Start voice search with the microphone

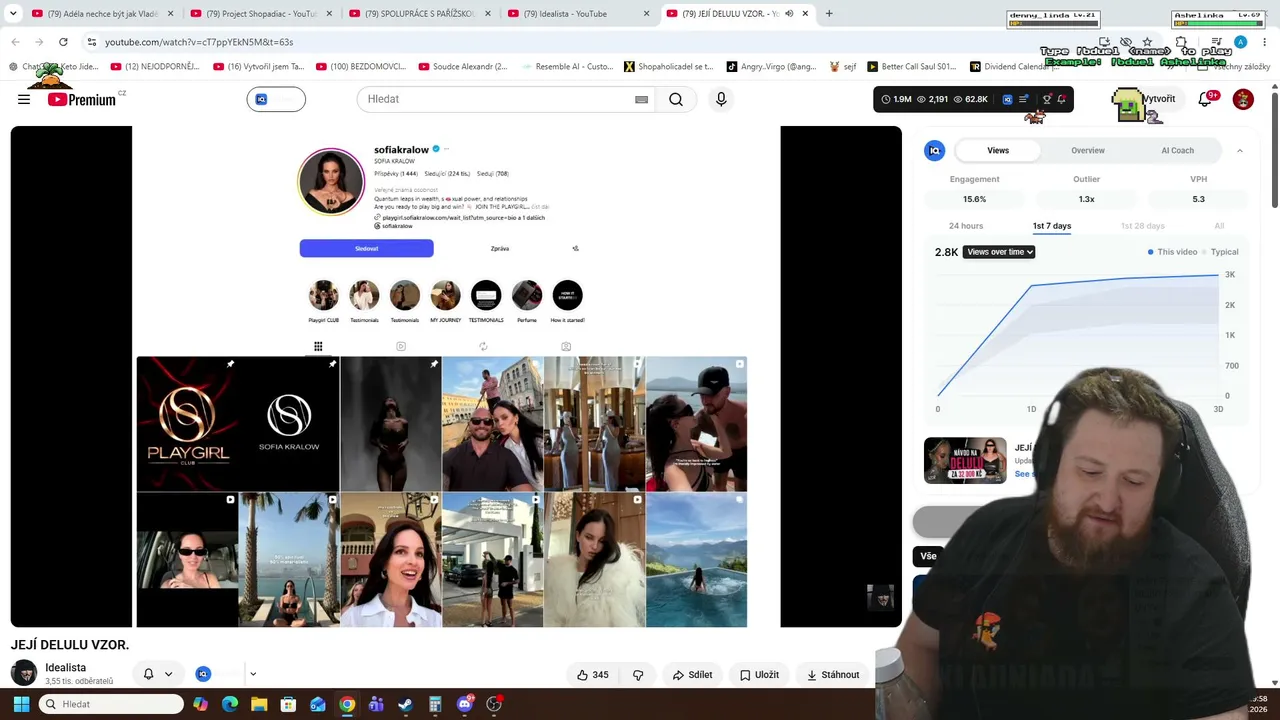point(721,99)
